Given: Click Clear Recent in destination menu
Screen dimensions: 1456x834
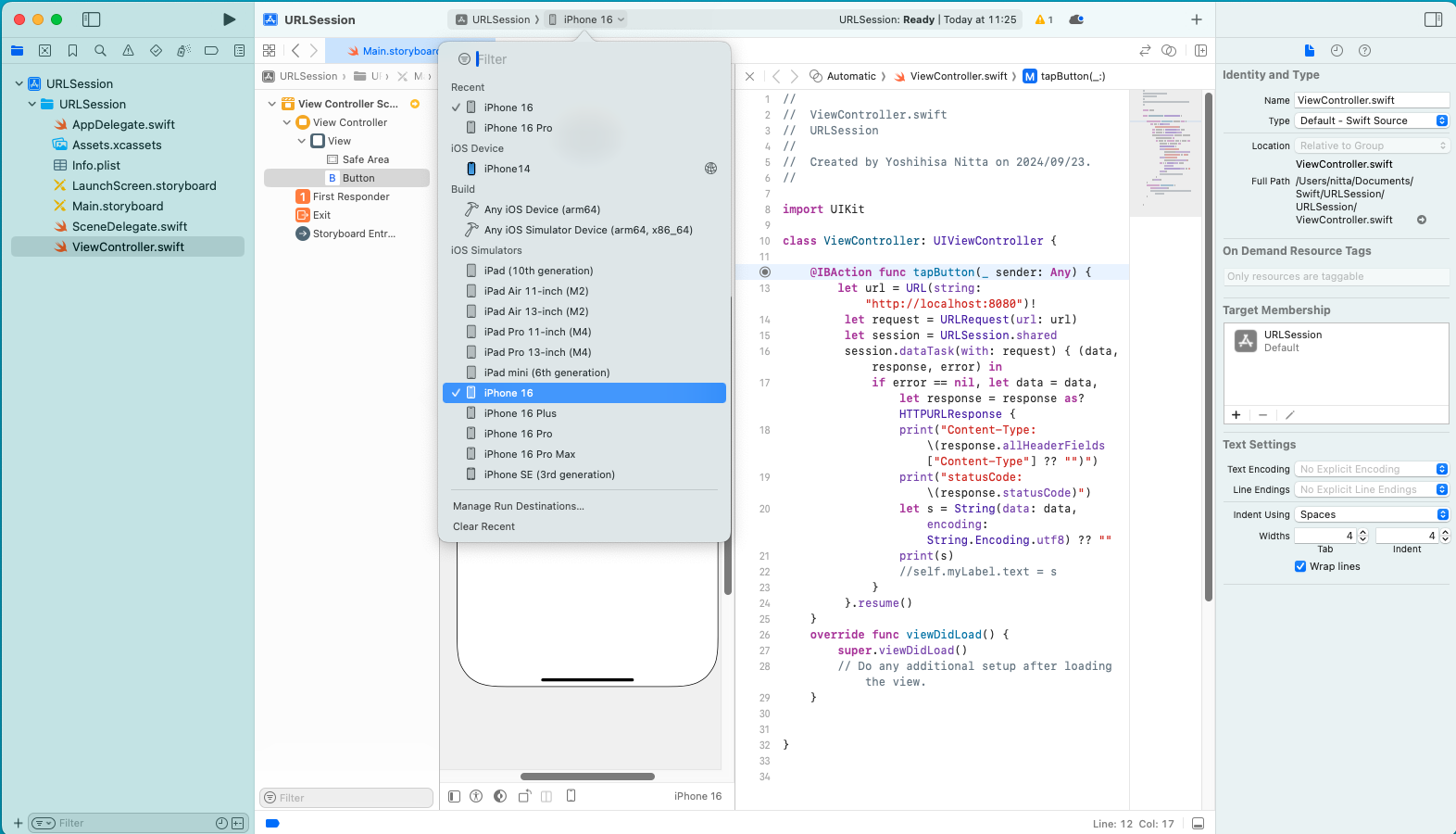Looking at the screenshot, I should click(x=483, y=526).
